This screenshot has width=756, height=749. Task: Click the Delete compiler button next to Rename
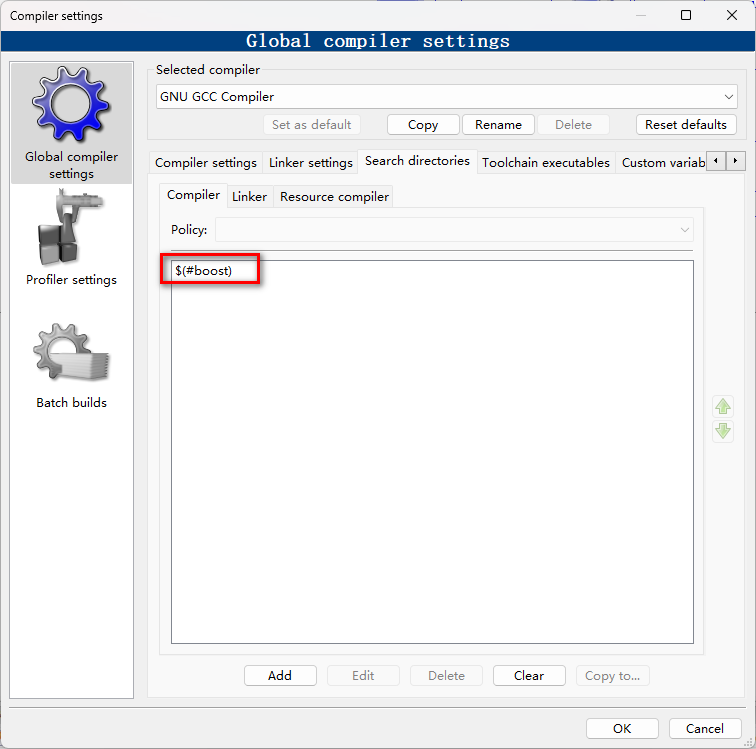tap(573, 125)
